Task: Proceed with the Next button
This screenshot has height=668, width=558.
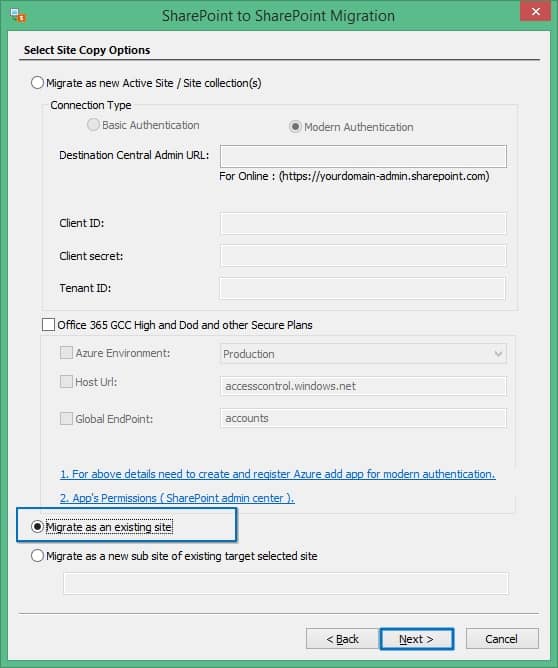Action: click(x=417, y=639)
